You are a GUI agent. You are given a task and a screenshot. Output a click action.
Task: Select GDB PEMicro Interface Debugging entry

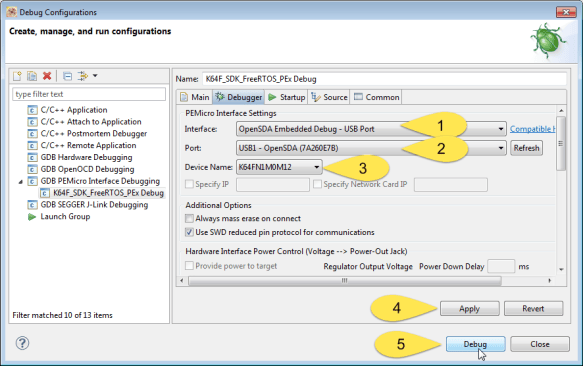coord(100,181)
